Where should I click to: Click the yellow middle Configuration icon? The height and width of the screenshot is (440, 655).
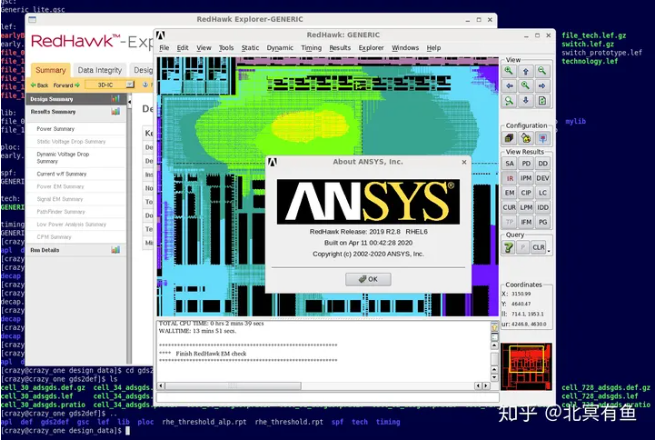click(526, 138)
